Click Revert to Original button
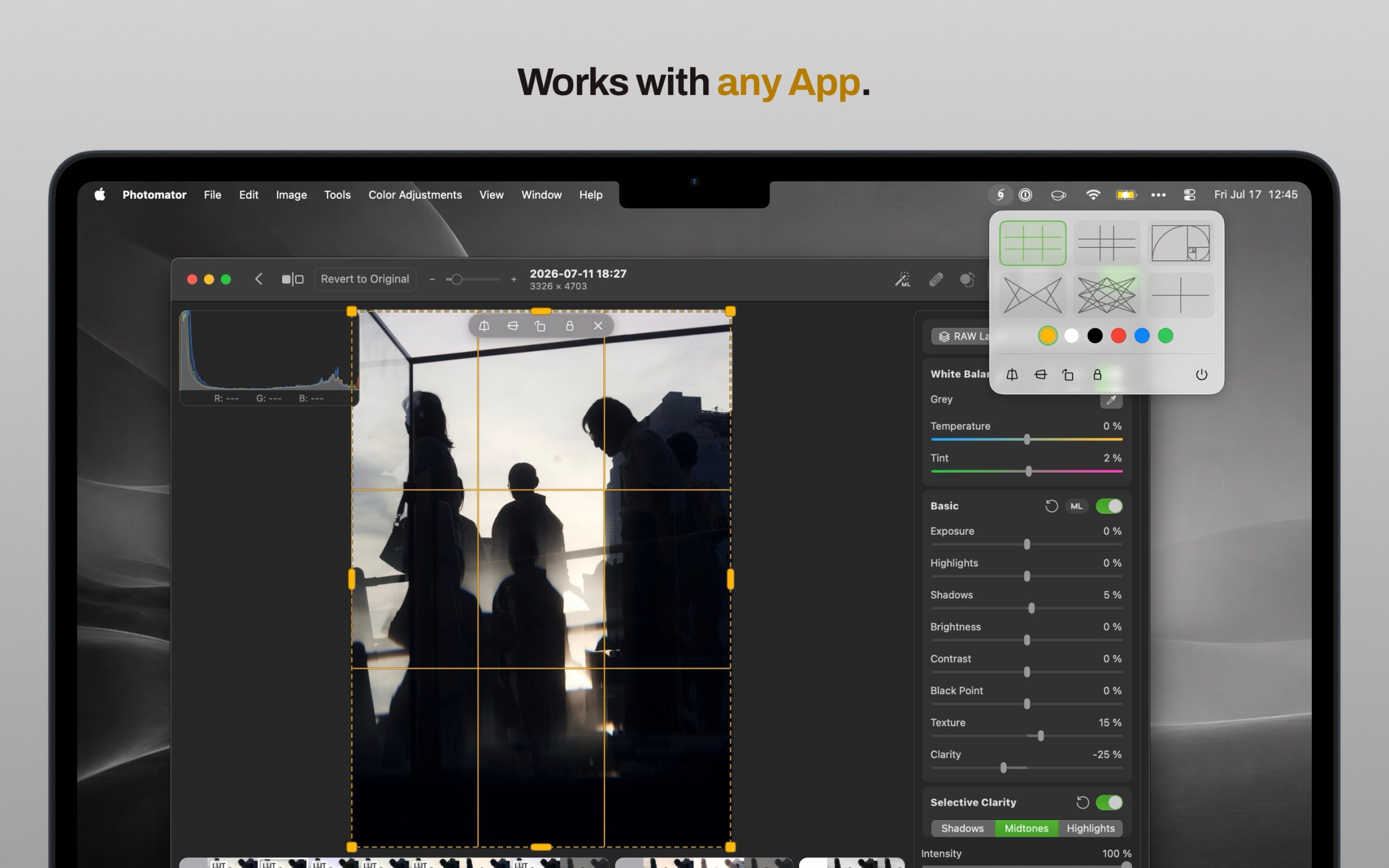Image resolution: width=1389 pixels, height=868 pixels. click(x=365, y=279)
